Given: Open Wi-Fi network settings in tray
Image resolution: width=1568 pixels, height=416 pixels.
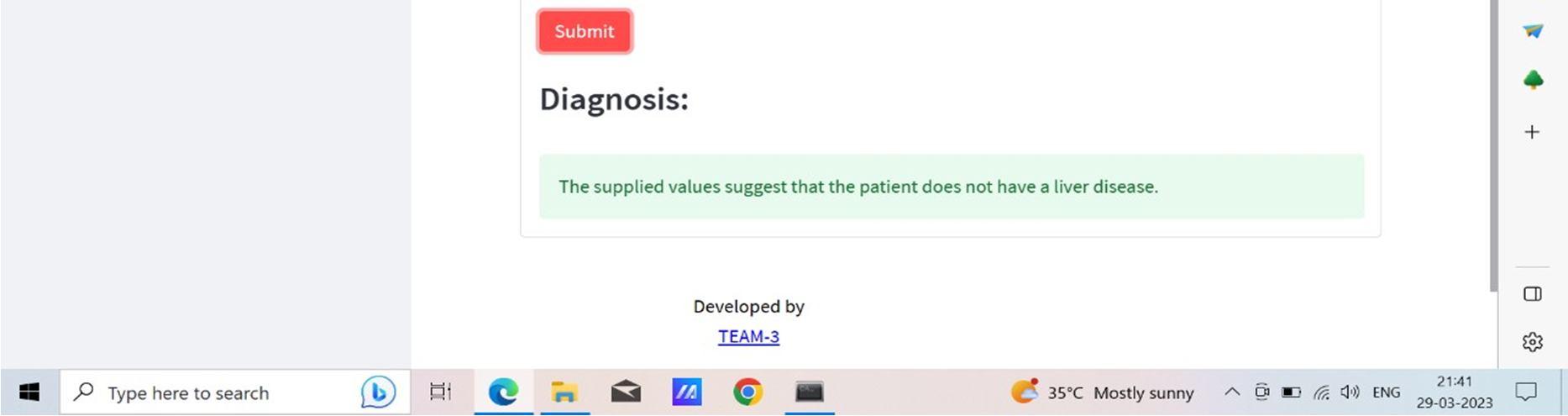Looking at the screenshot, I should coord(1321,392).
